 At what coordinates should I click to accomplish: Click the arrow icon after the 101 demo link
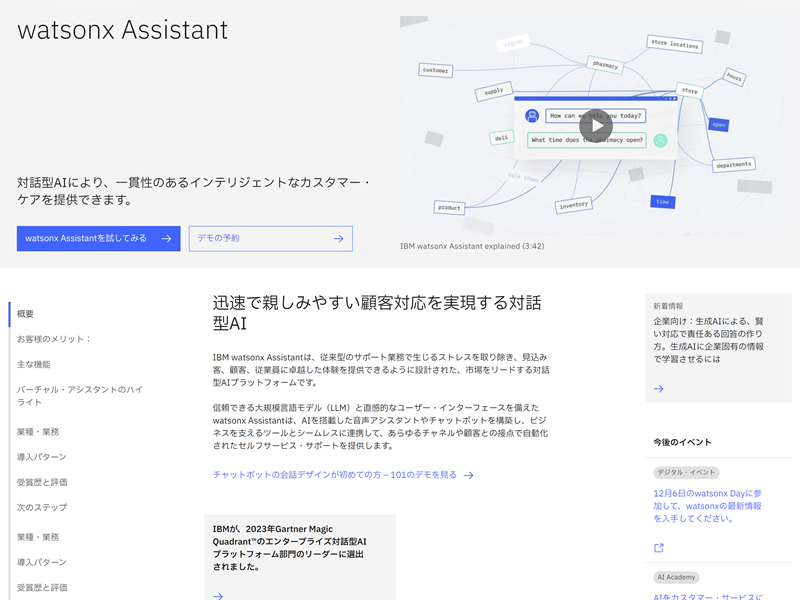pos(468,475)
